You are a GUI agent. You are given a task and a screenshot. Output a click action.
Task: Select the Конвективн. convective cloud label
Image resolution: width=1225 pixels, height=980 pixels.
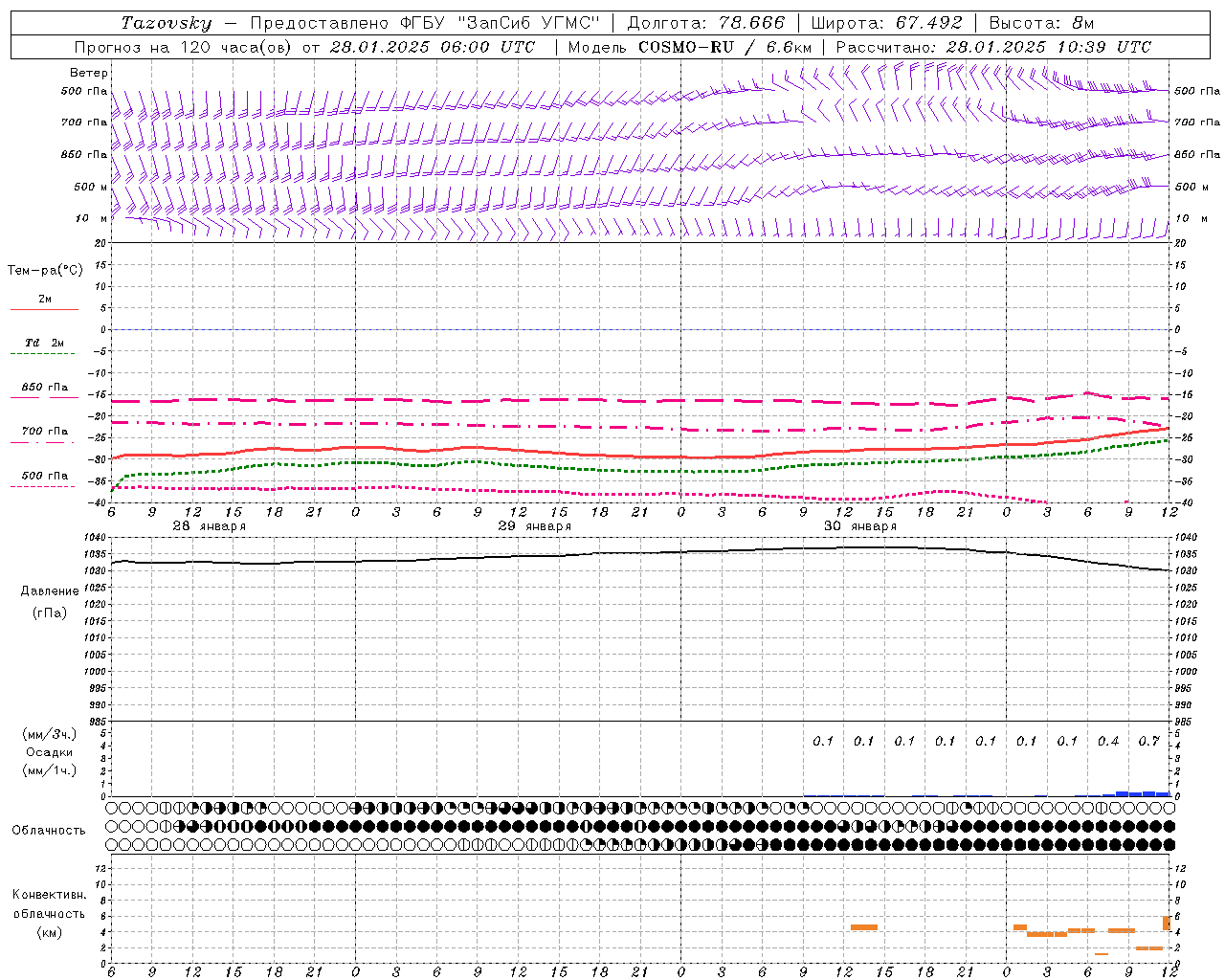click(x=50, y=895)
